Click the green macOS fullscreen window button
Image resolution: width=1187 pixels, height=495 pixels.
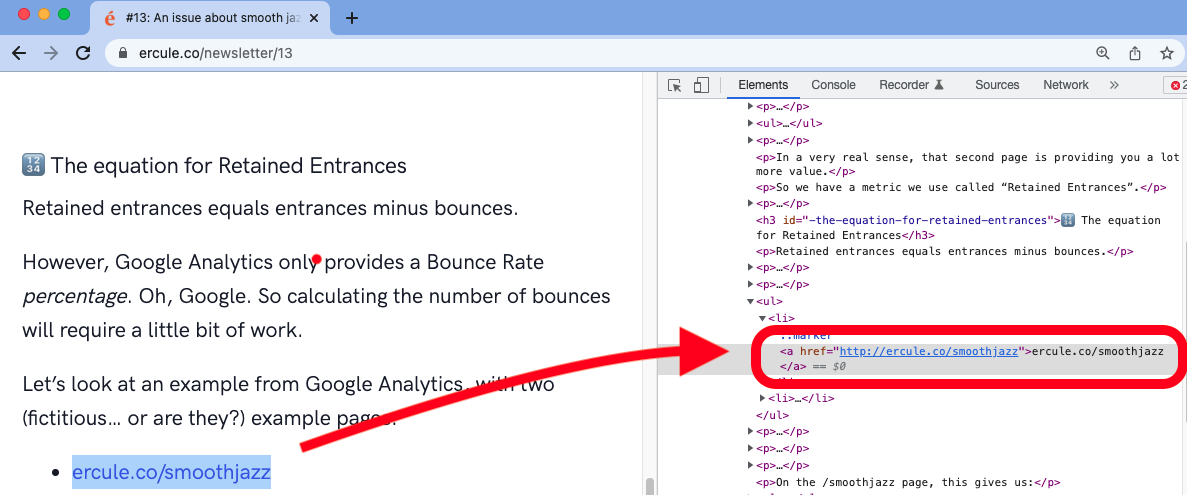tap(64, 14)
